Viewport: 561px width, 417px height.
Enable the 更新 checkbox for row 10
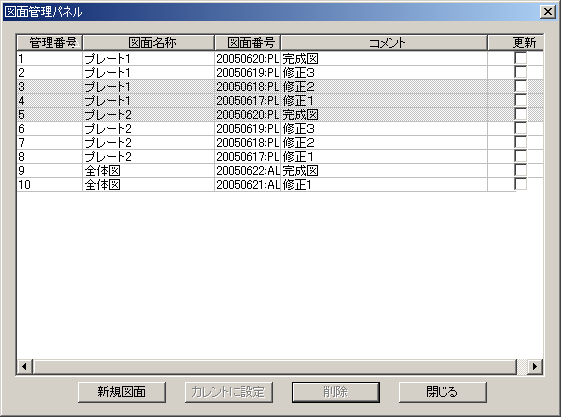pos(521,184)
